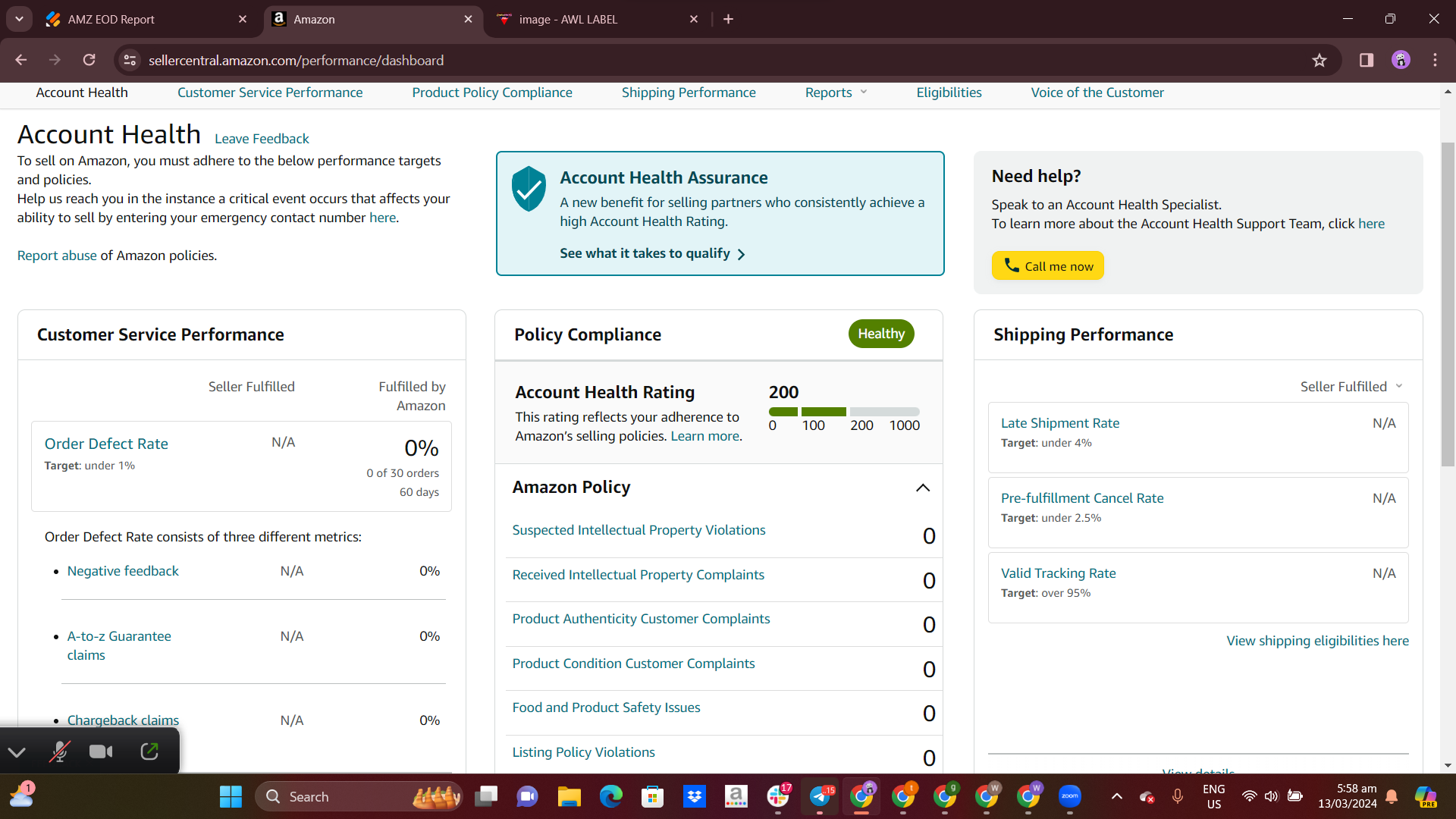Click the Account Health Assurance shield icon
The height and width of the screenshot is (819, 1456).
(x=529, y=188)
